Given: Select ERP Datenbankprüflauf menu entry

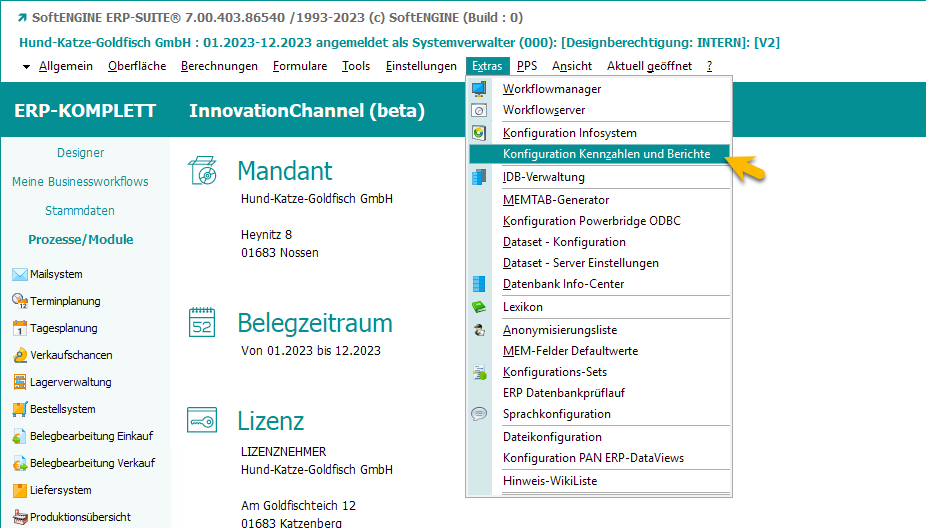Looking at the screenshot, I should [563, 393].
